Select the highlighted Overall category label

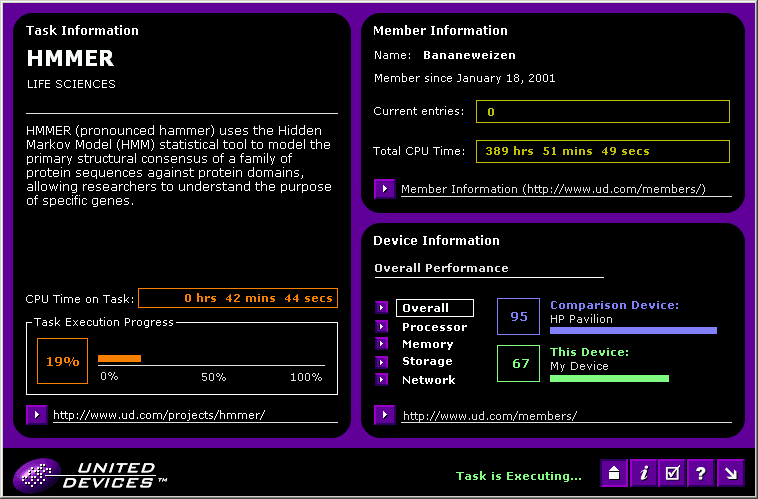coord(435,308)
